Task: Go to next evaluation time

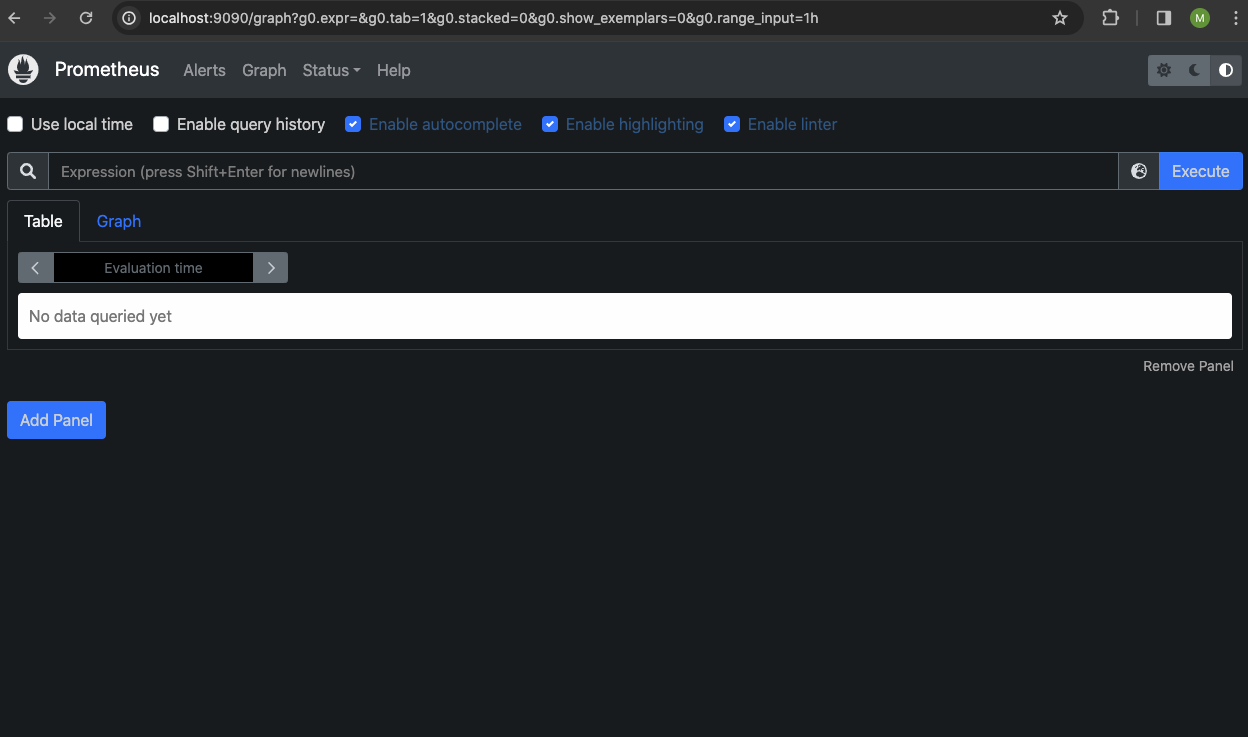Action: [271, 268]
